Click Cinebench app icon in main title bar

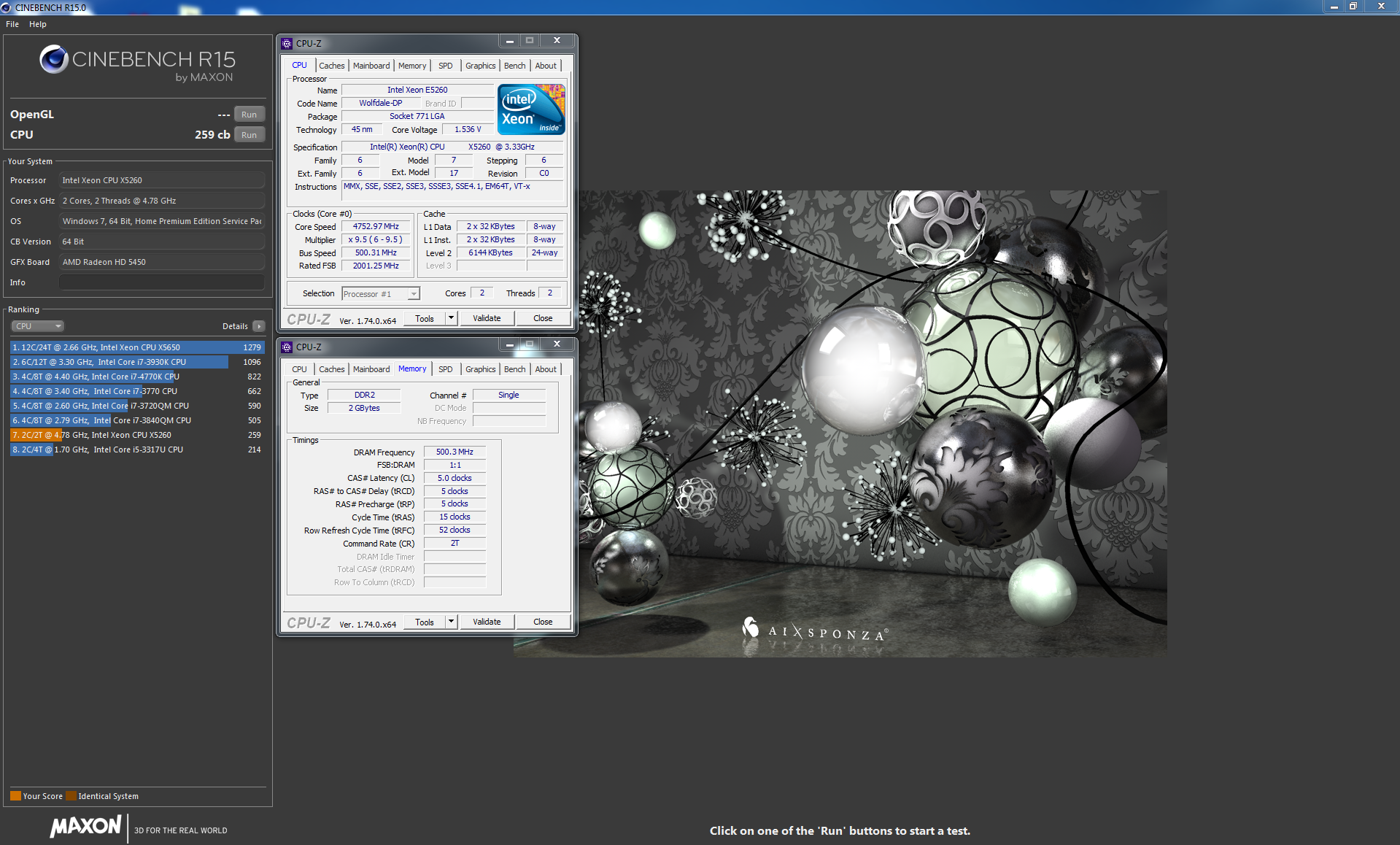pyautogui.click(x=7, y=7)
